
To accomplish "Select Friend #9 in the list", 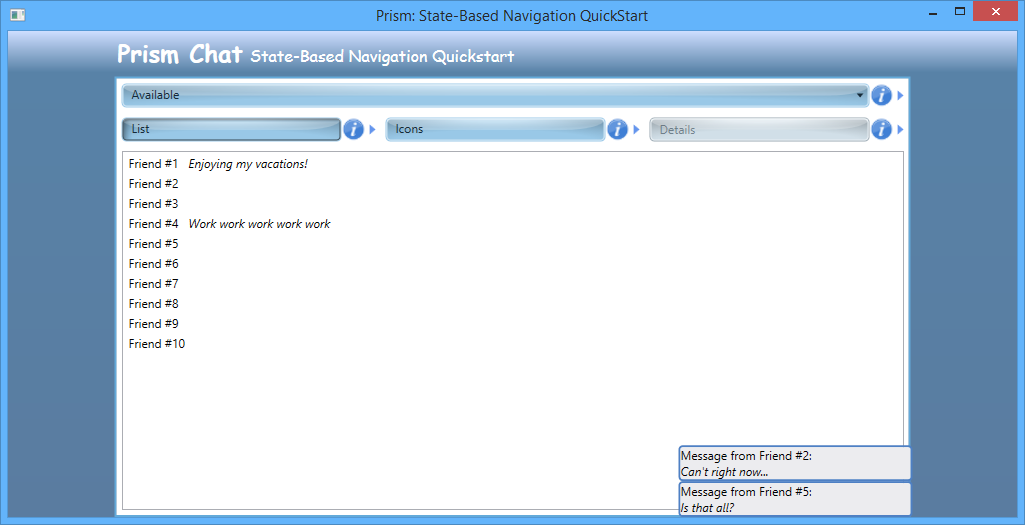I will [154, 324].
